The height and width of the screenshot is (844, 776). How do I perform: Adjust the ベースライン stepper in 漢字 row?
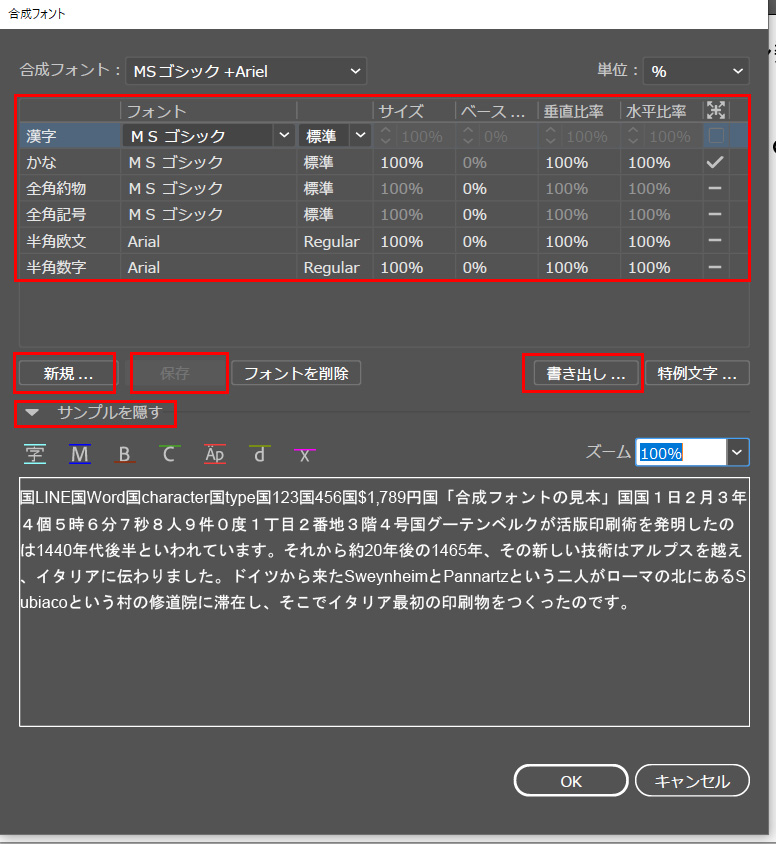(x=468, y=136)
